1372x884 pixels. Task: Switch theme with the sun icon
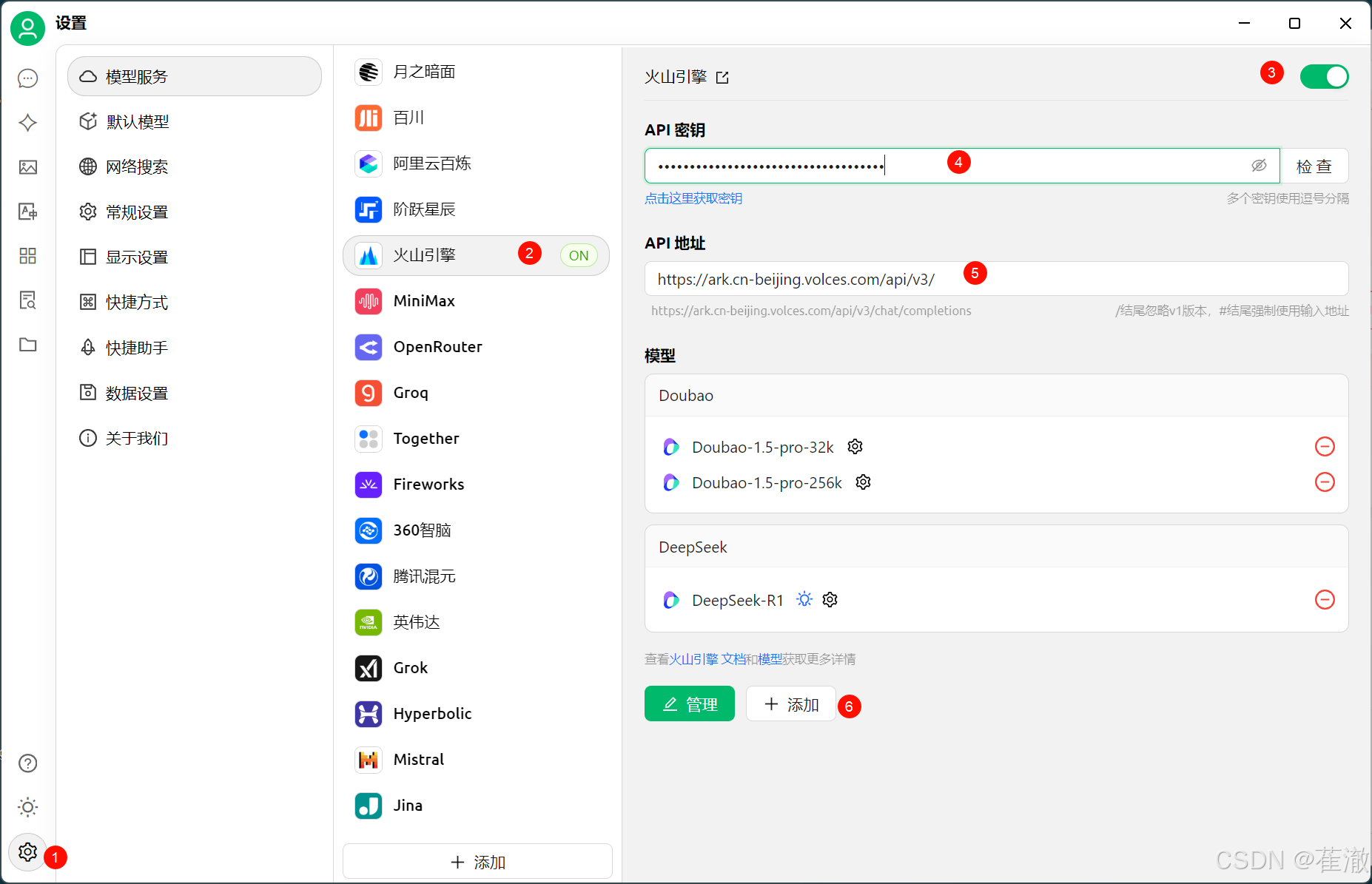click(28, 807)
